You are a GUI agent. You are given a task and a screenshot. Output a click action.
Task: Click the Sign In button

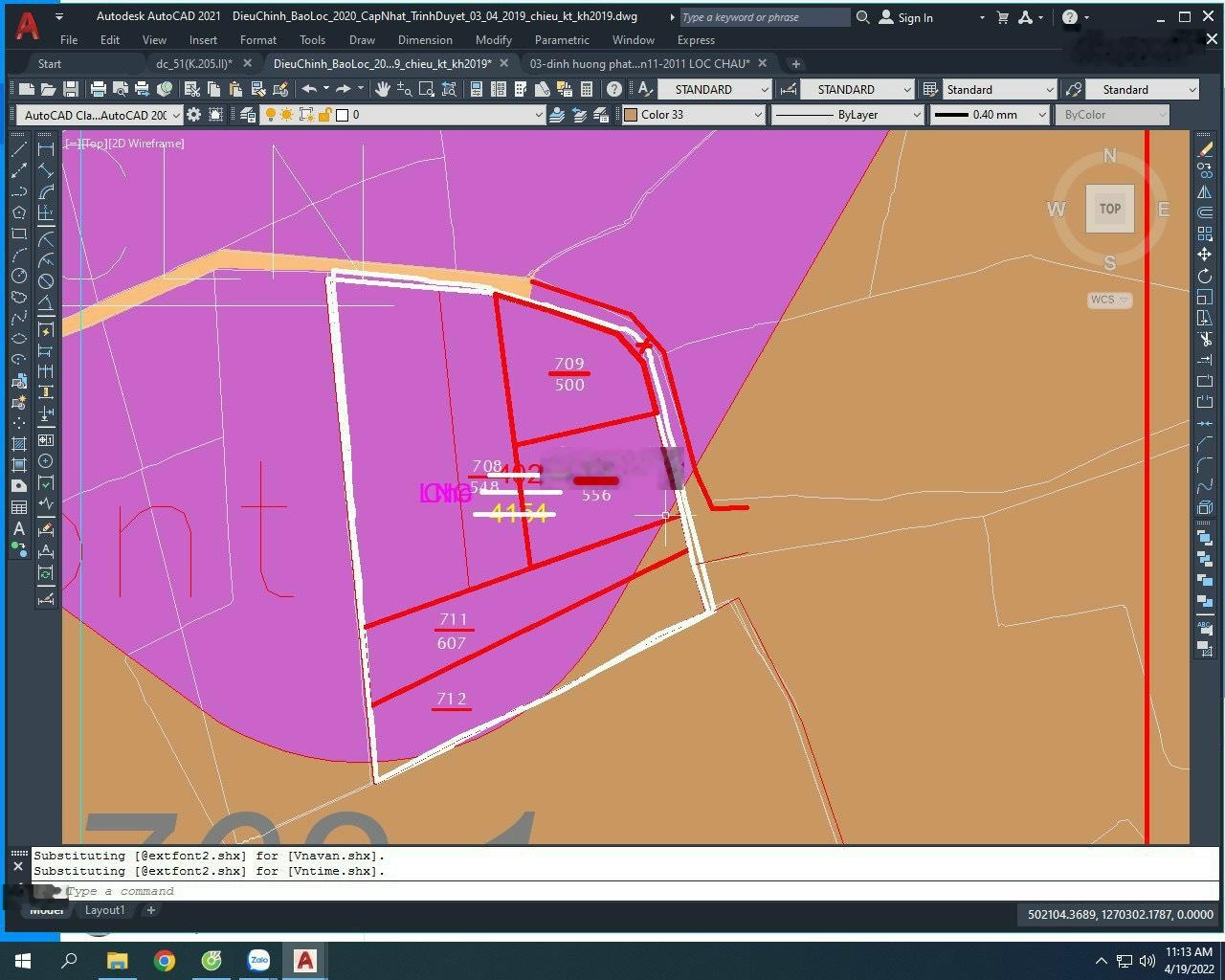[x=914, y=17]
